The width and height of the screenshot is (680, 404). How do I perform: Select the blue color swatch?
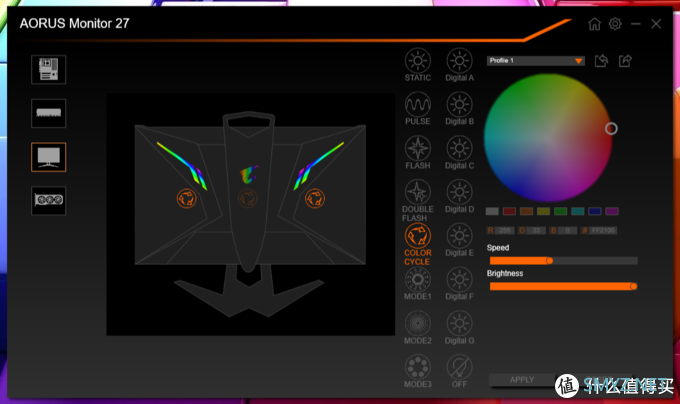595,211
